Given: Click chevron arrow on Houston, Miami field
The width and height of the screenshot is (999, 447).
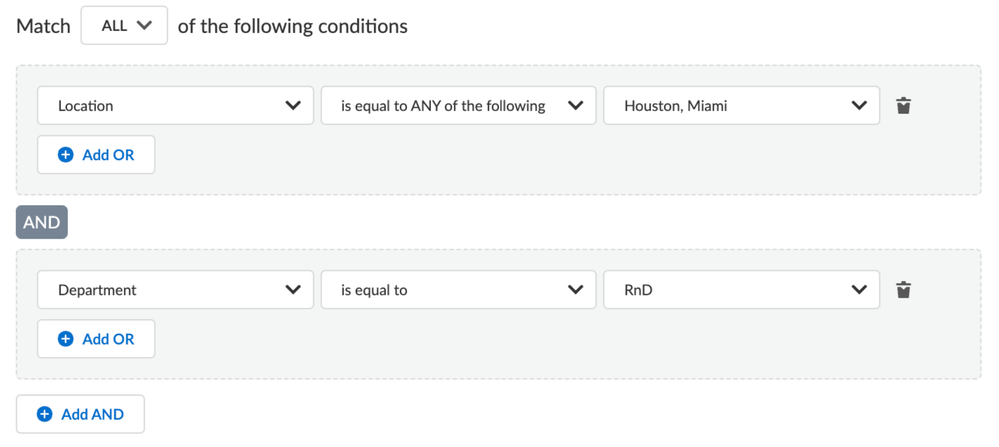Looking at the screenshot, I should tap(859, 106).
